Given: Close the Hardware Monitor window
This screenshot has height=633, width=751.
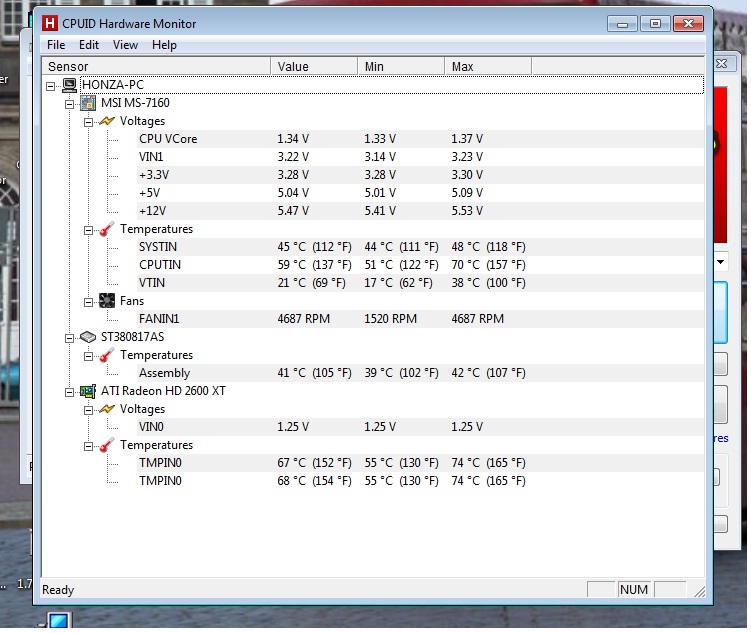Looking at the screenshot, I should [688, 23].
